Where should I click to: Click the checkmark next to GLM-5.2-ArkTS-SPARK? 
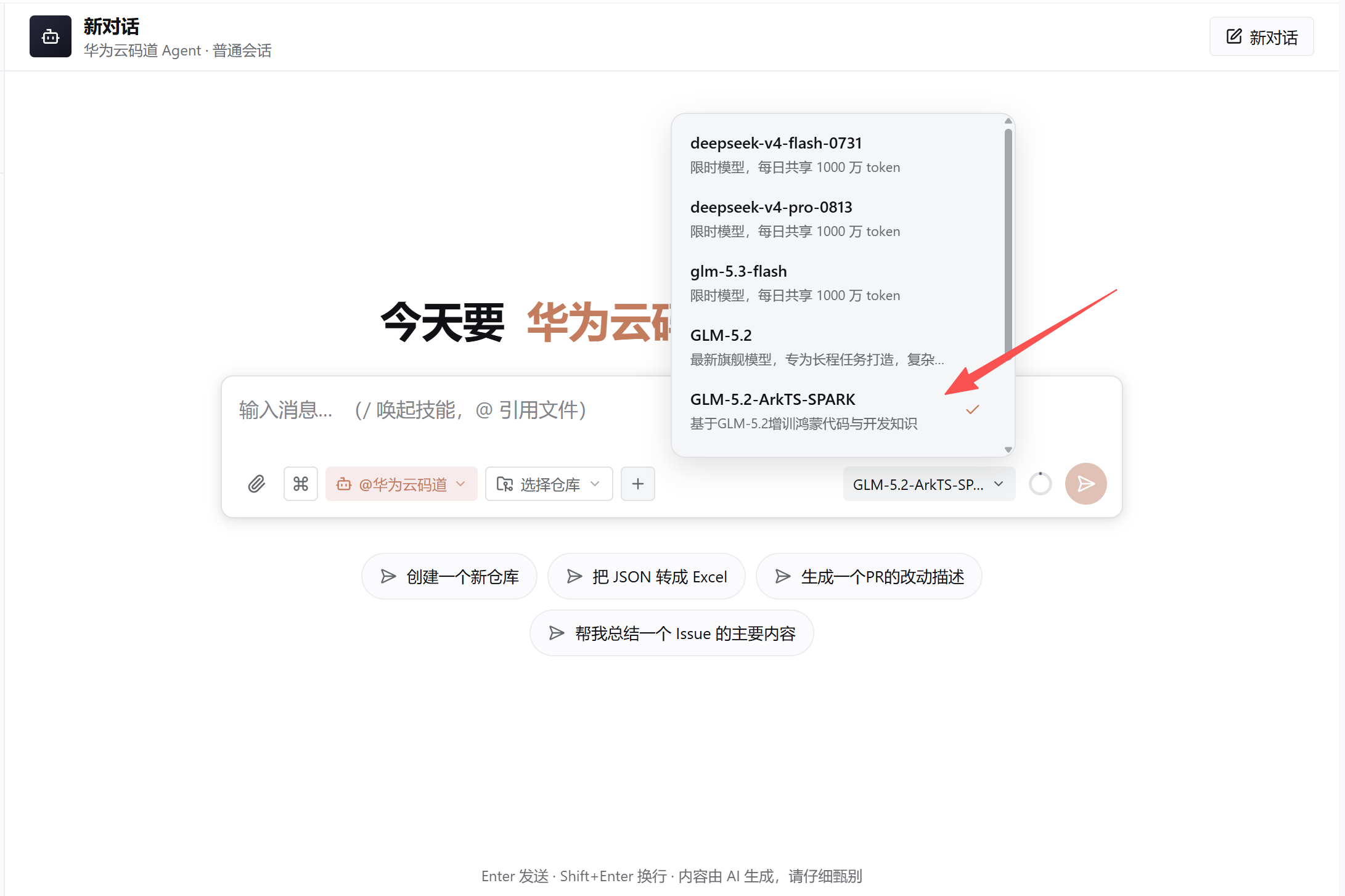click(x=973, y=410)
